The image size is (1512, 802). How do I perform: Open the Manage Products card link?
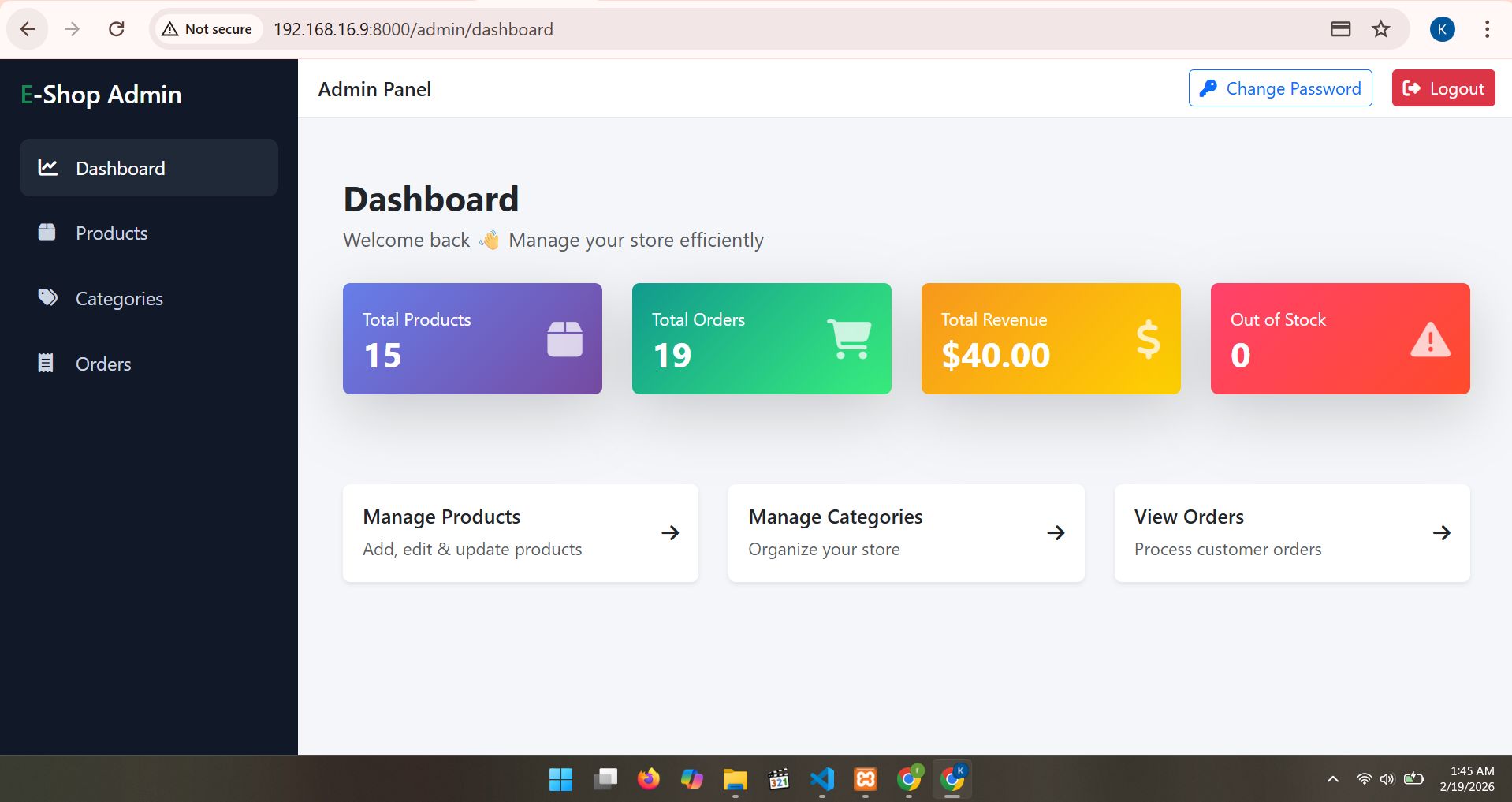520,533
